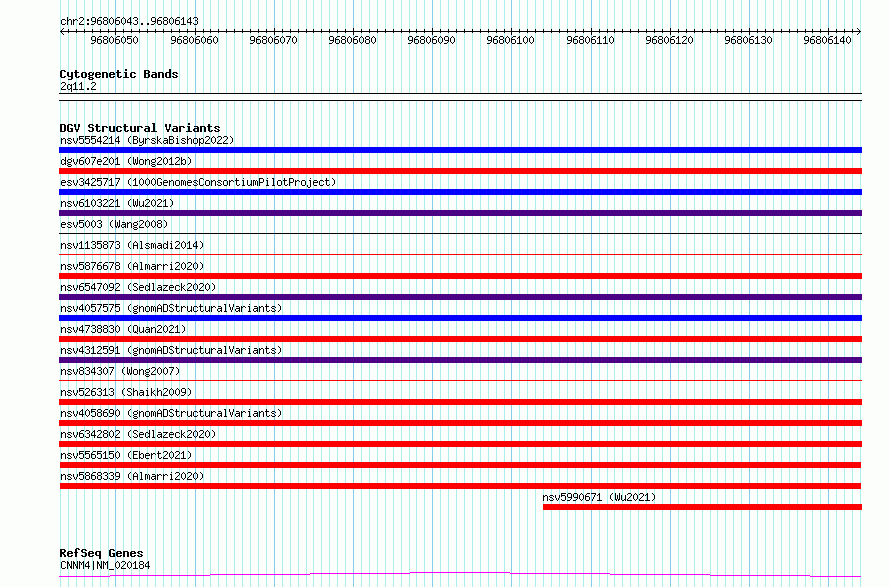890x587 pixels.
Task: Open nsv4057575 (gnomADStructuralVariants) label
Action: pos(171,308)
